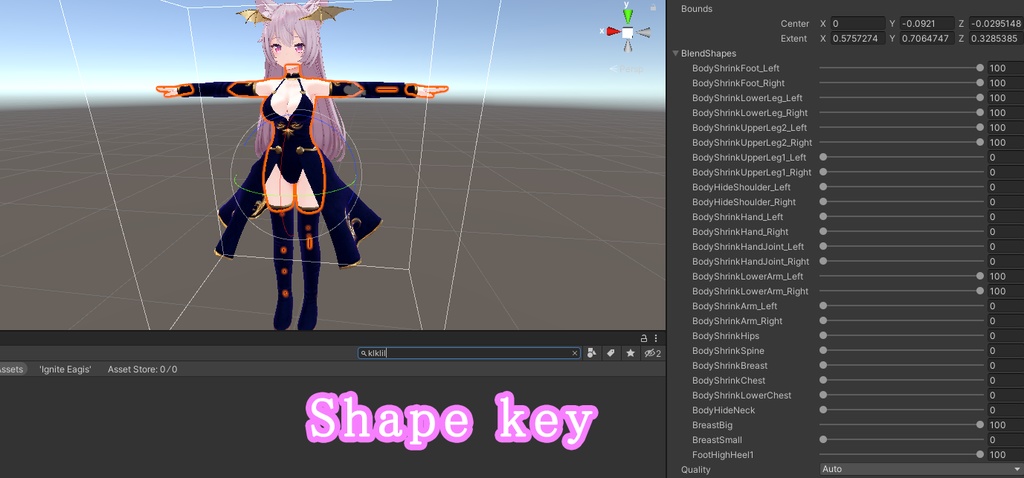This screenshot has height=478, width=1024.
Task: Edit the BodyShrinkHand_Left value field
Action: point(1005,217)
